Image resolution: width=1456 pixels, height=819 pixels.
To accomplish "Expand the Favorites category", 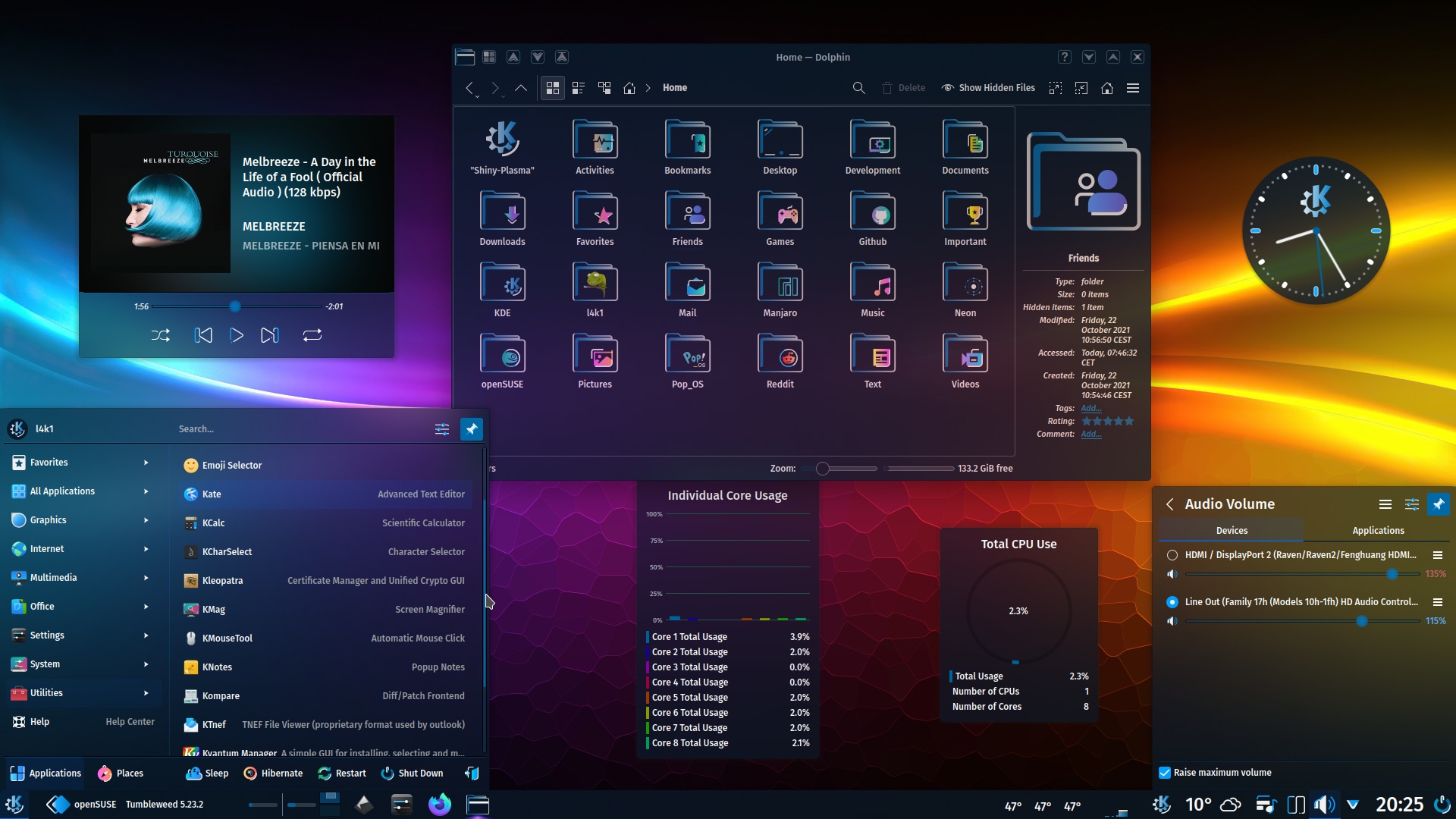I will [x=81, y=463].
